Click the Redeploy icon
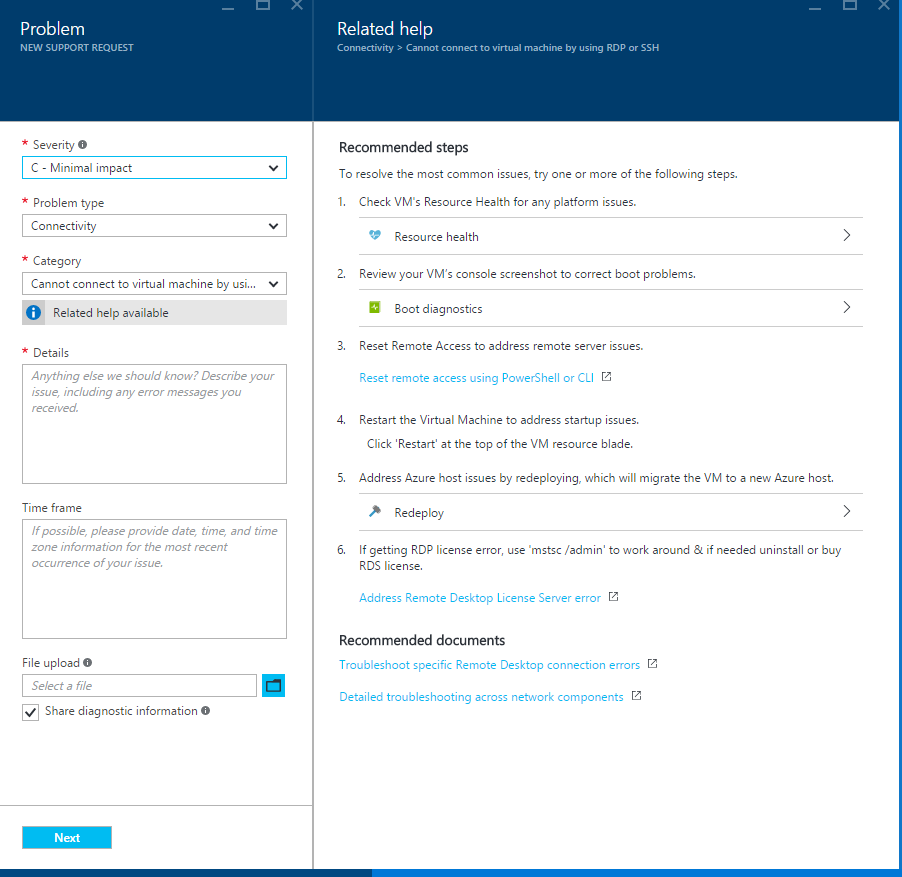 [374, 512]
